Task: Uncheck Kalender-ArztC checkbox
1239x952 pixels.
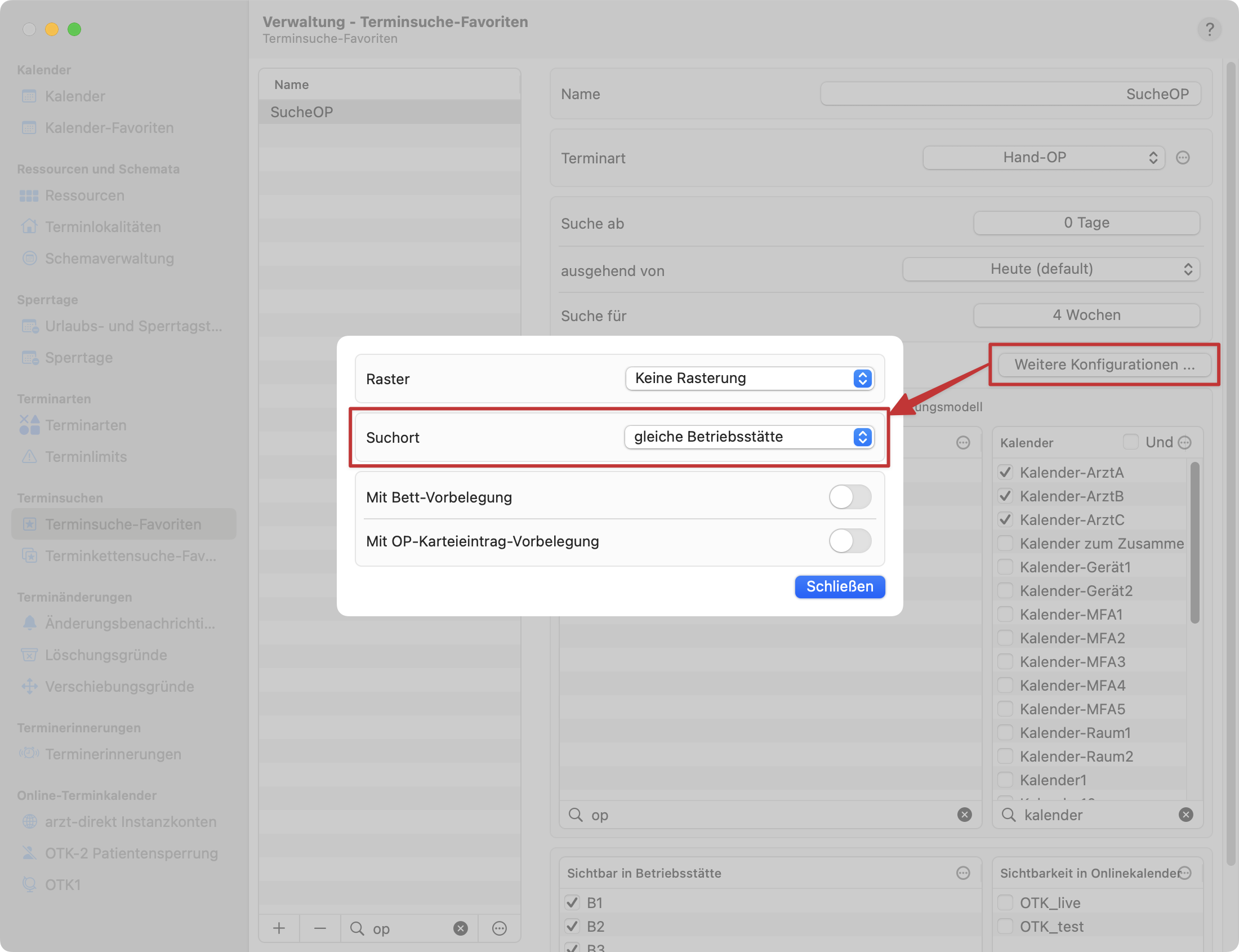Action: click(x=1005, y=519)
